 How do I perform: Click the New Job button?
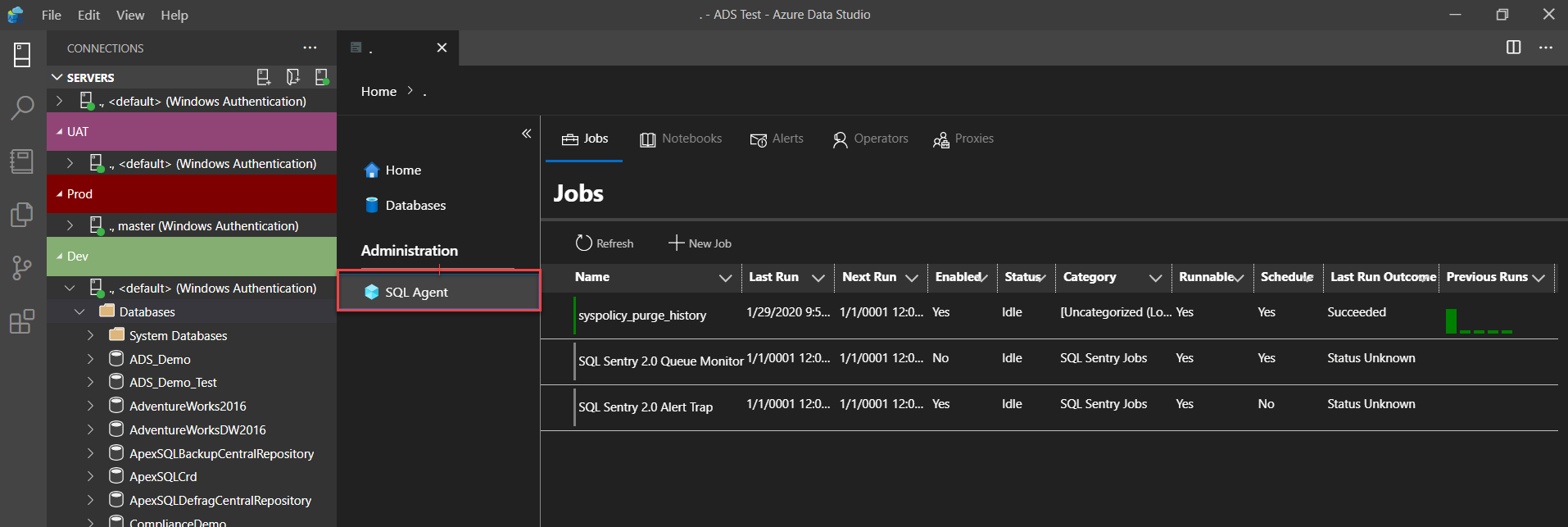tap(700, 243)
